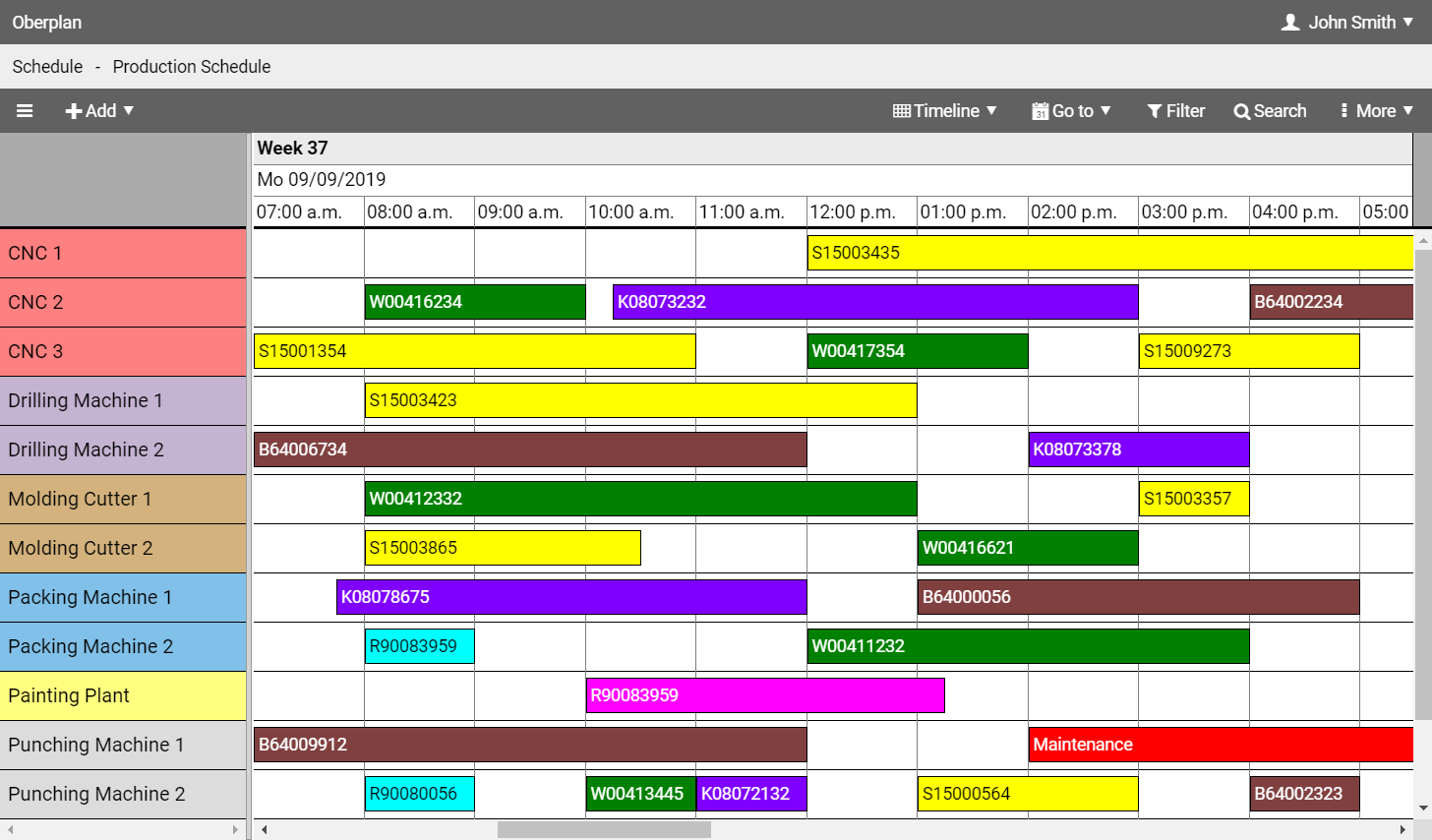Select green task W00412332
1432x840 pixels.
(x=641, y=499)
